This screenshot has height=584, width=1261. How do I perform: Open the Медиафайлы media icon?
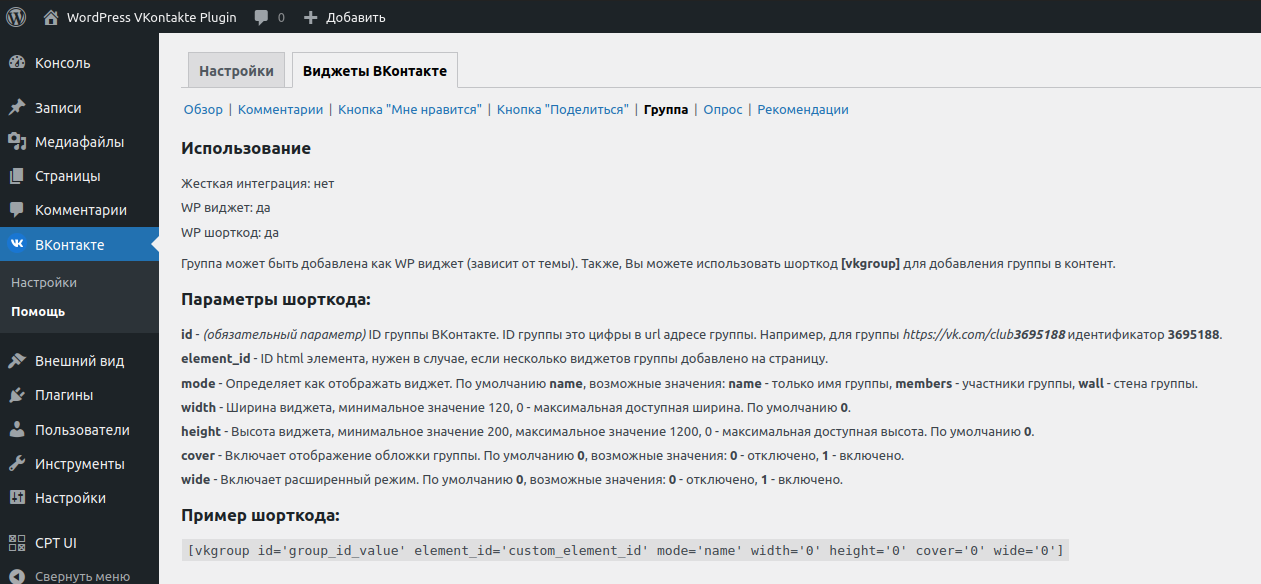point(17,142)
